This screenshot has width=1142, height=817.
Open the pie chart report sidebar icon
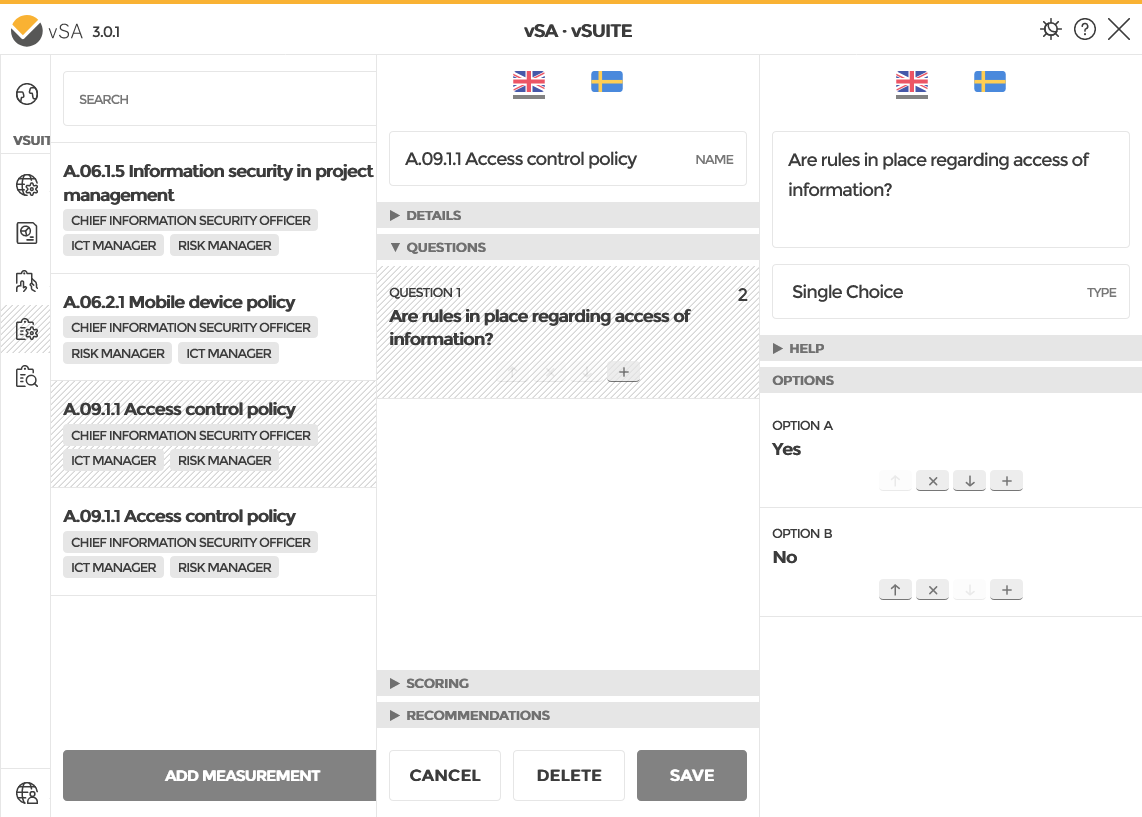27,233
